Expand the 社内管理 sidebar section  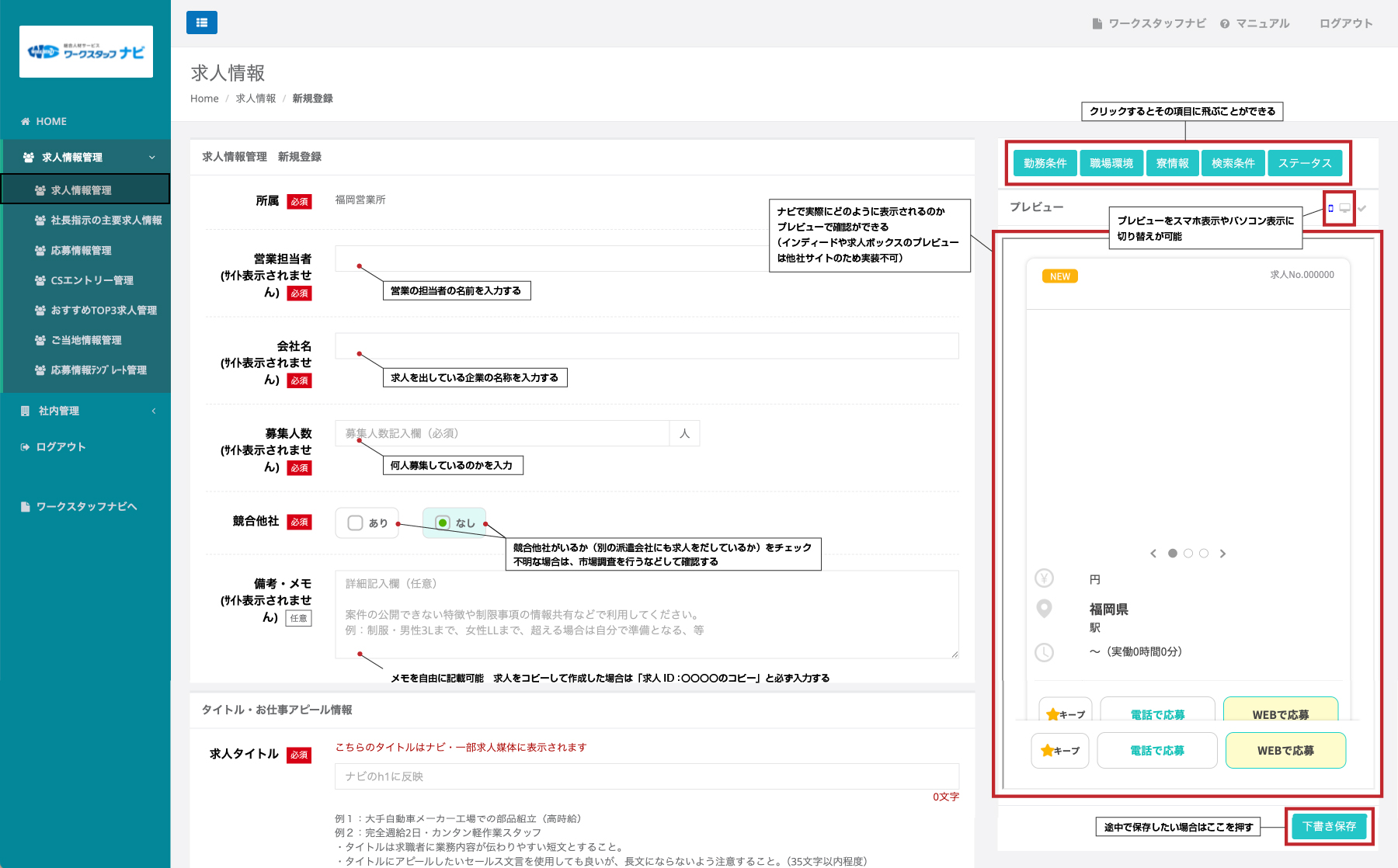point(153,411)
